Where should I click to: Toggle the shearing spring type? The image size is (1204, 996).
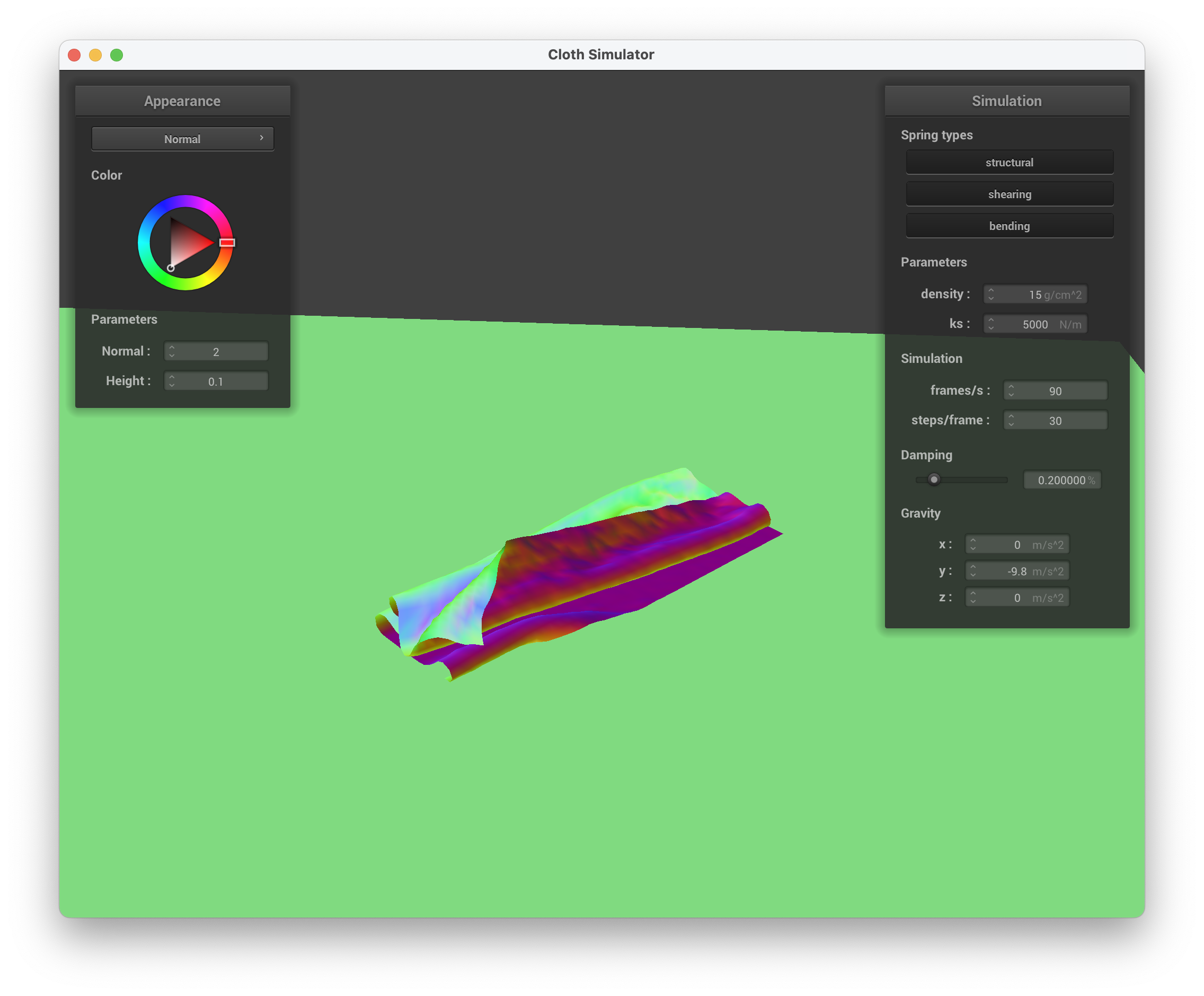[1009, 194]
